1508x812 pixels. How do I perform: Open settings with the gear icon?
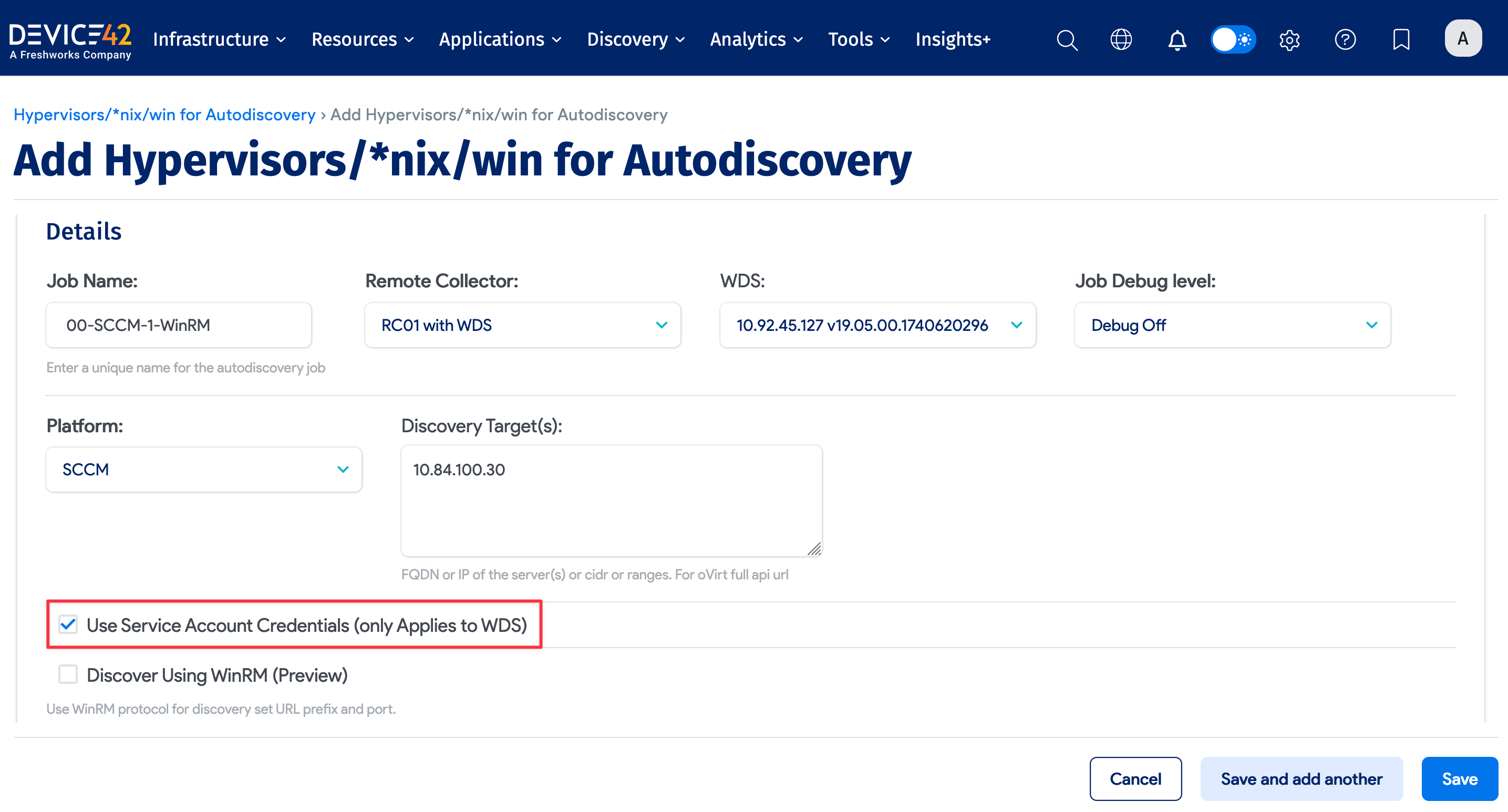(x=1289, y=39)
